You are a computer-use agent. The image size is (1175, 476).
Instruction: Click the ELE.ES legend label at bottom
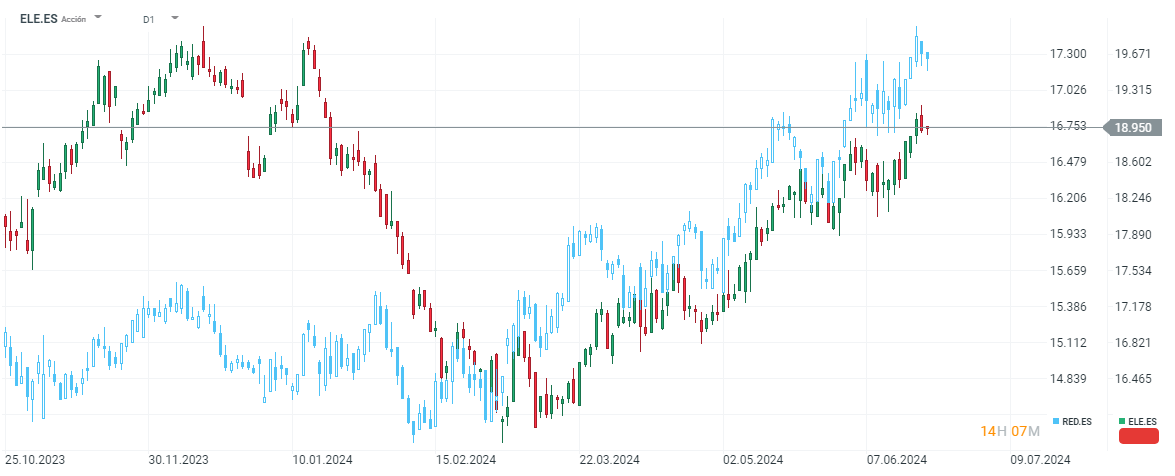coord(1142,422)
